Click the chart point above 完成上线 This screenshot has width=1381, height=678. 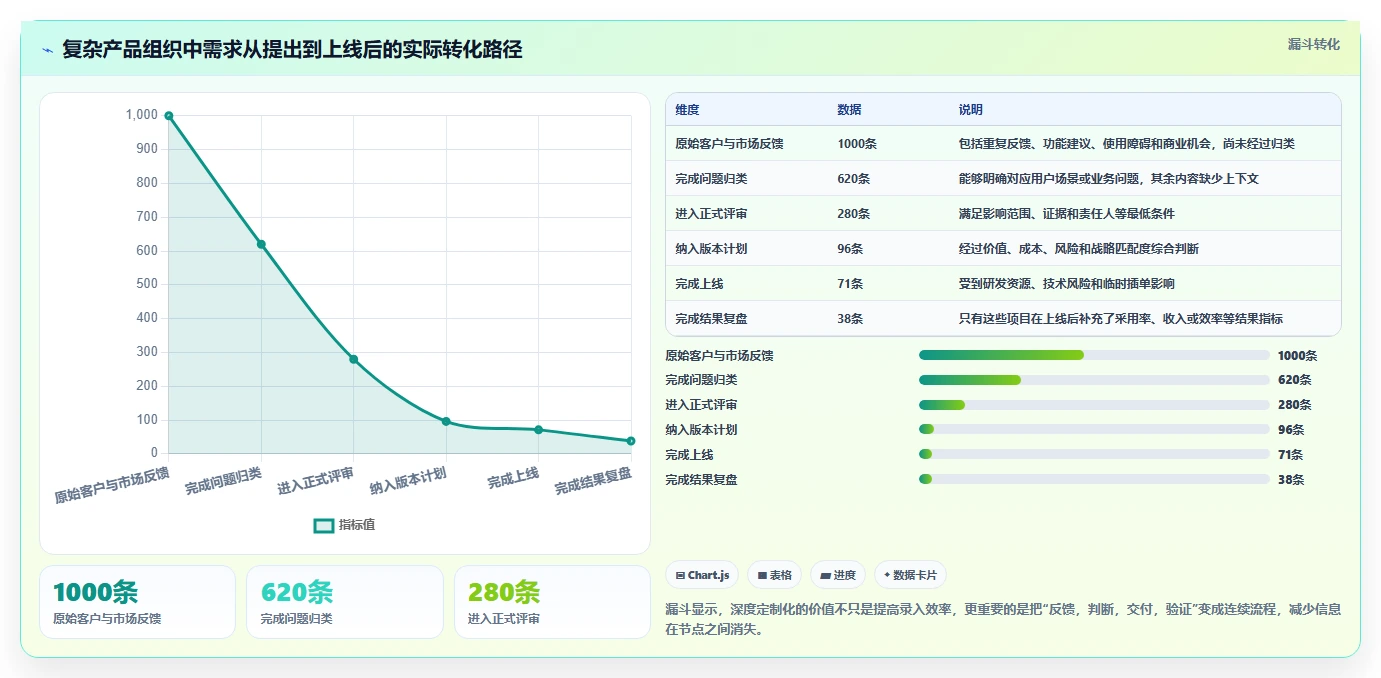coord(538,430)
